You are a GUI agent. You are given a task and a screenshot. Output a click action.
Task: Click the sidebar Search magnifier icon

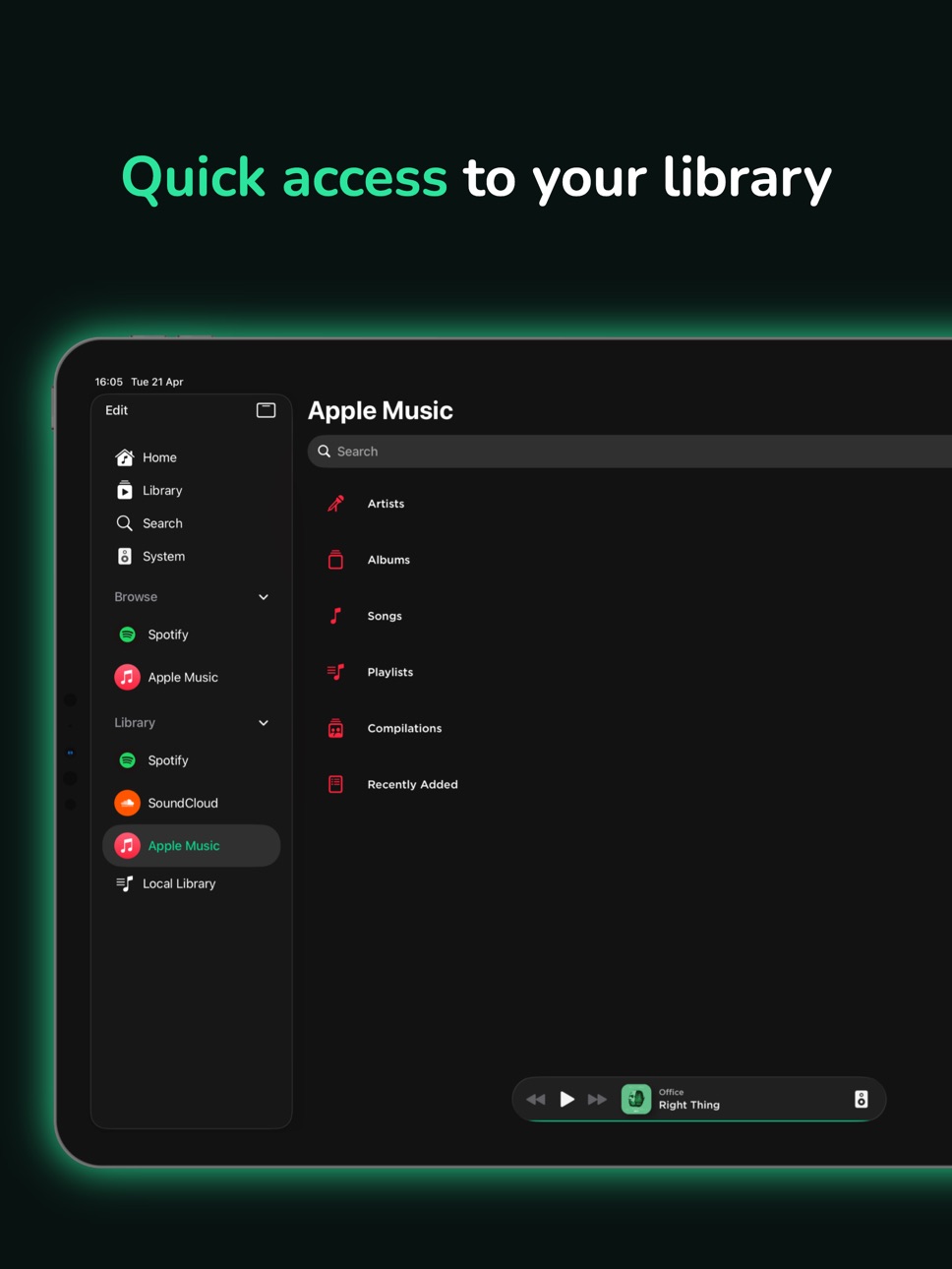(x=125, y=523)
